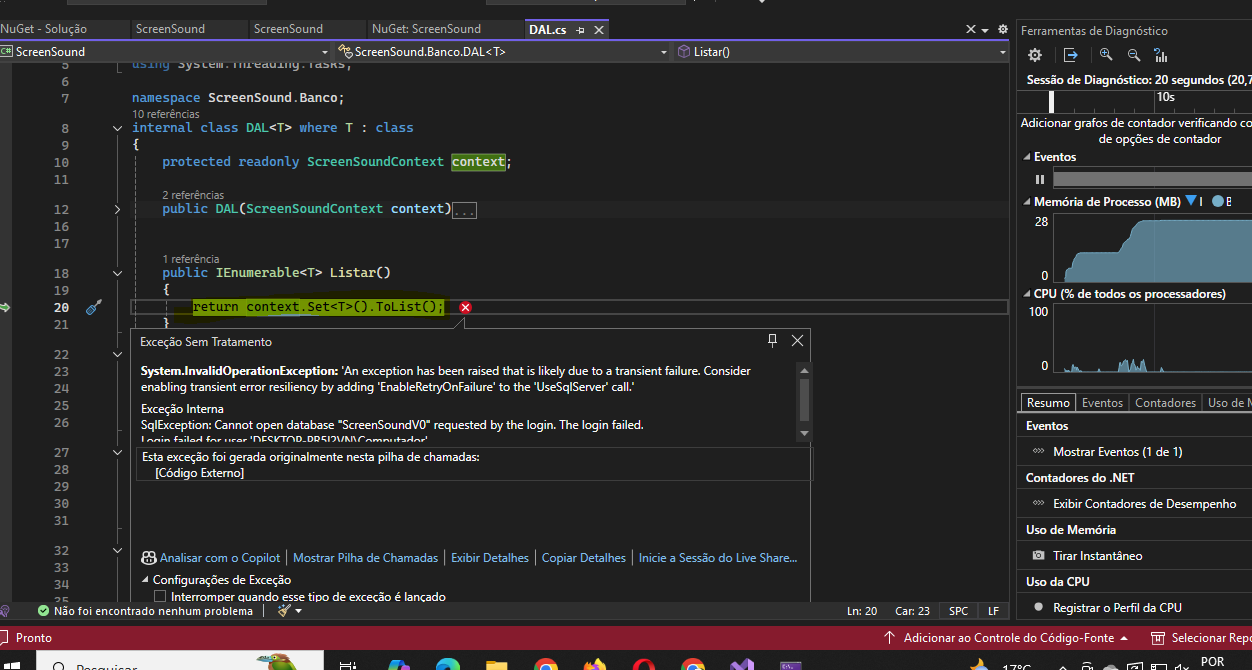Collapse the Configurações de Exceção section
This screenshot has height=670, width=1252.
(145, 580)
